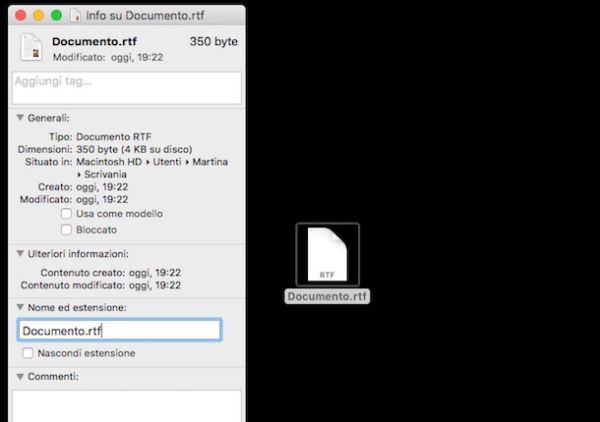
Task: Click the small document proxy icon in the title bar
Action: [76, 16]
